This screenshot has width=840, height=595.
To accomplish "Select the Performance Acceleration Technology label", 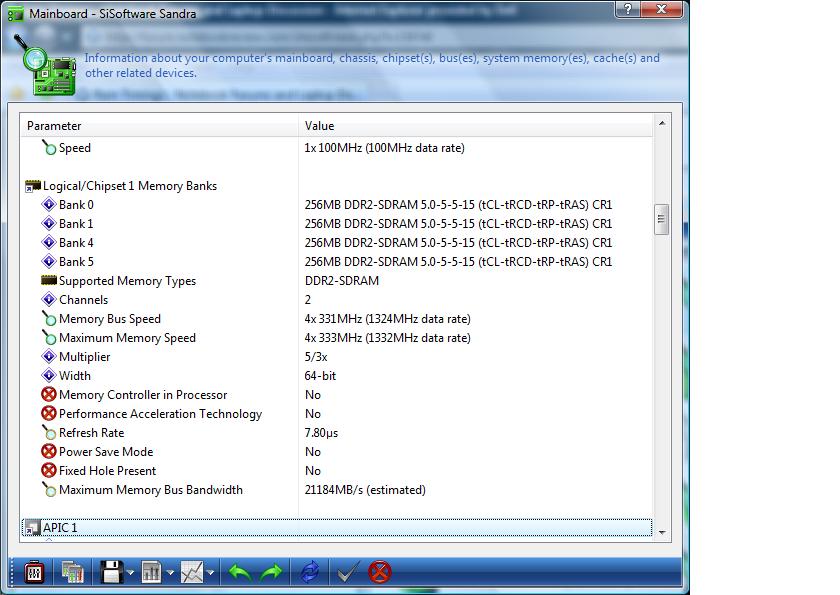I will [x=161, y=413].
